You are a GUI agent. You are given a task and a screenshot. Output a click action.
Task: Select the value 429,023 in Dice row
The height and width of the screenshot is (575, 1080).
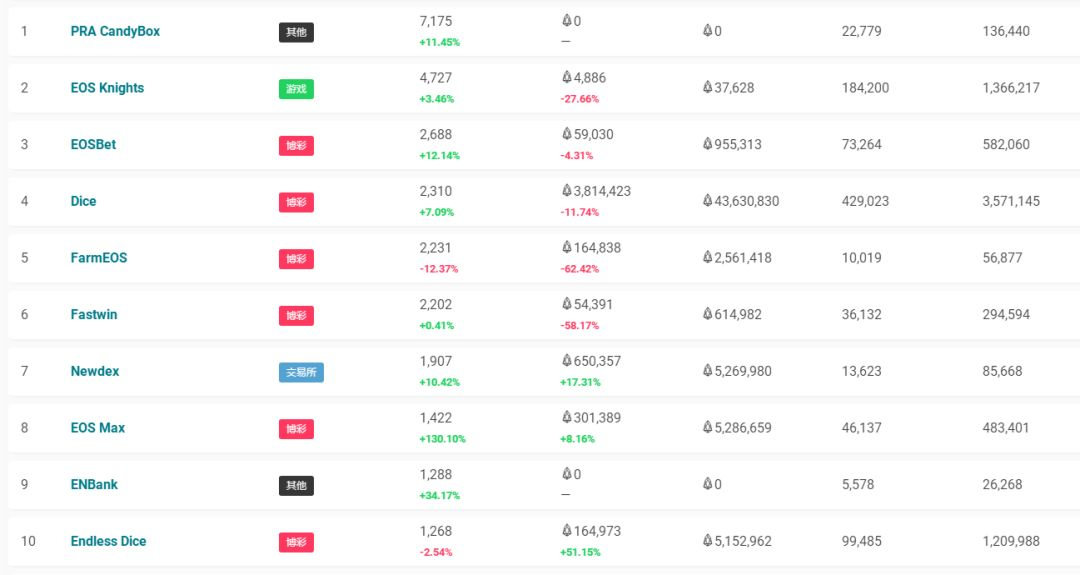pos(866,201)
